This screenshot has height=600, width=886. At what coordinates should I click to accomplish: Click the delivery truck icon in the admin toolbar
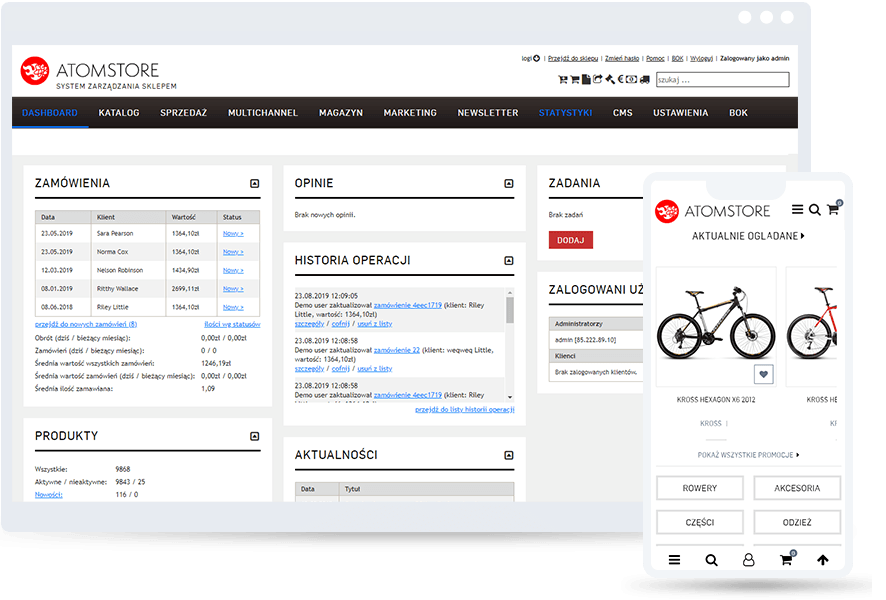click(645, 80)
